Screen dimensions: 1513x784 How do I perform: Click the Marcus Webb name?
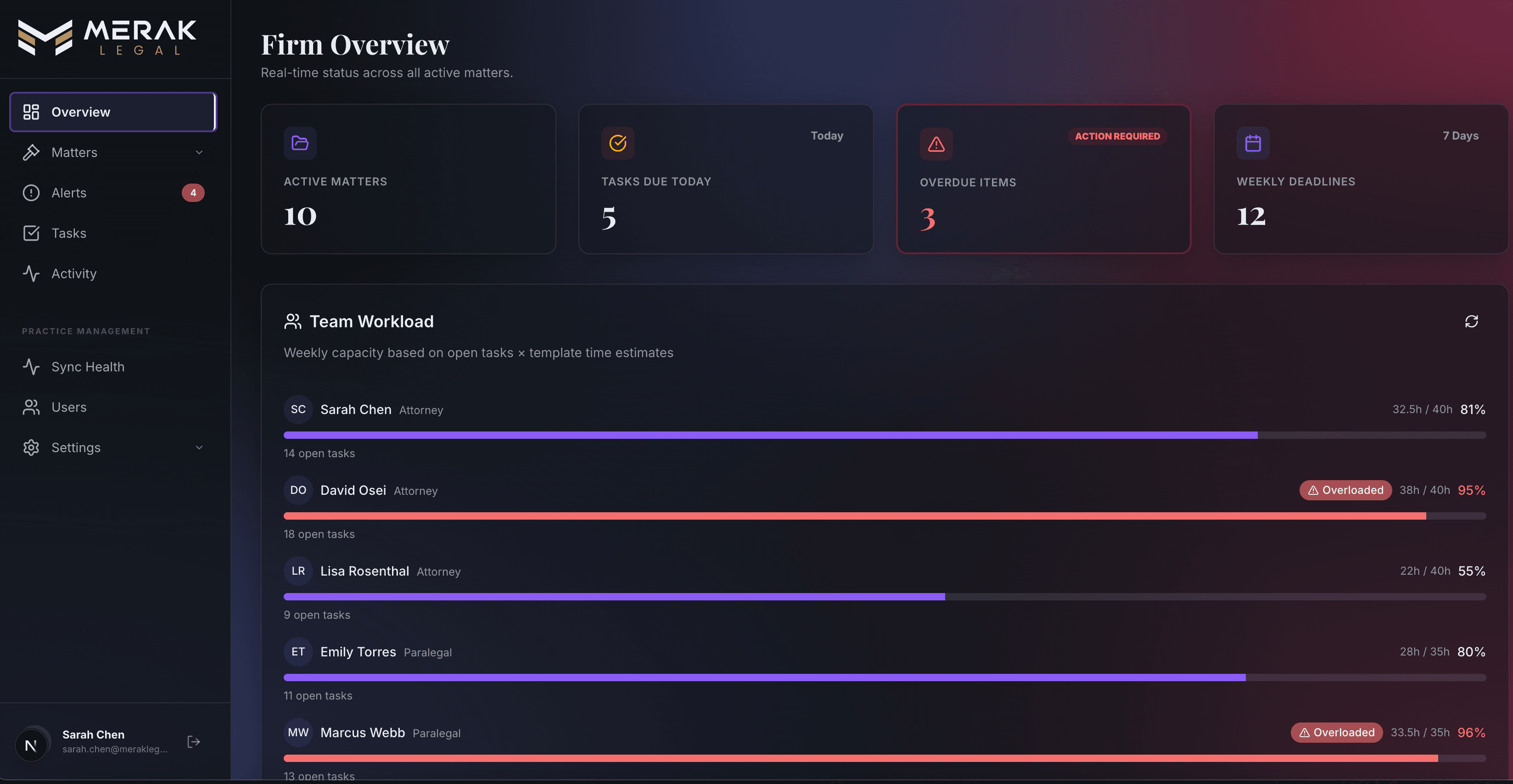tap(362, 732)
